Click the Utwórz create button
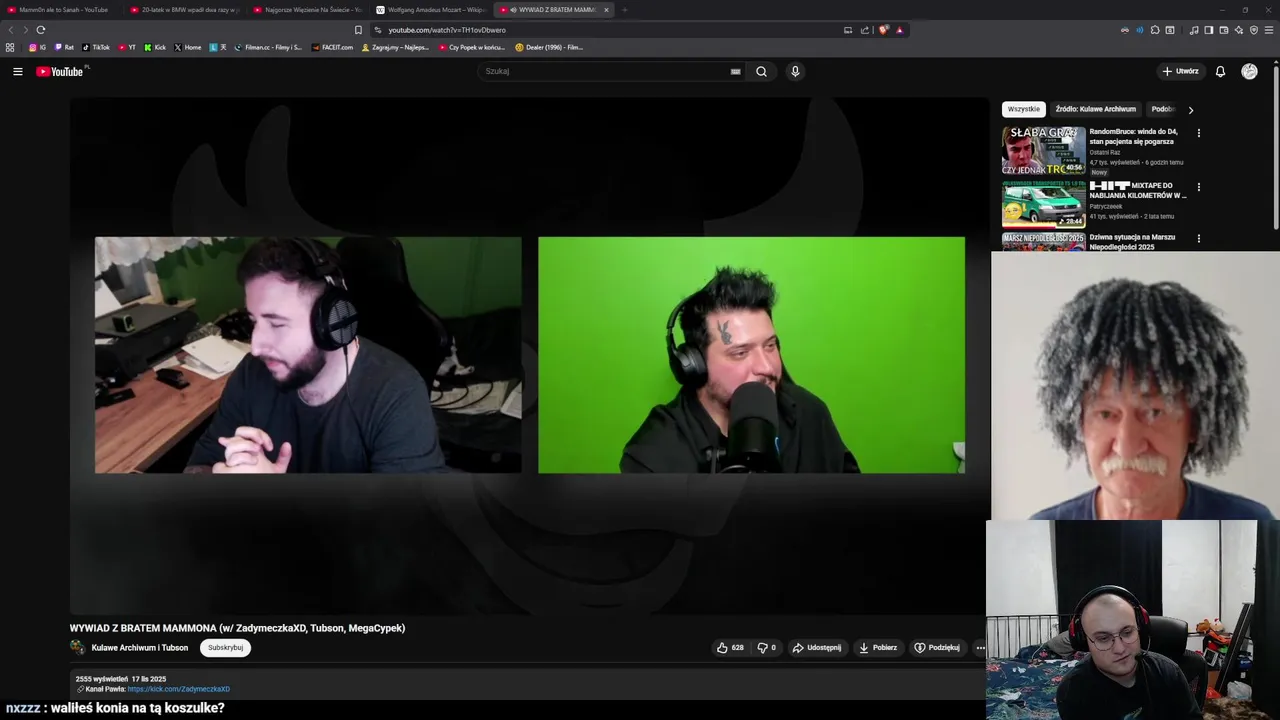1280x720 pixels. pyautogui.click(x=1180, y=71)
